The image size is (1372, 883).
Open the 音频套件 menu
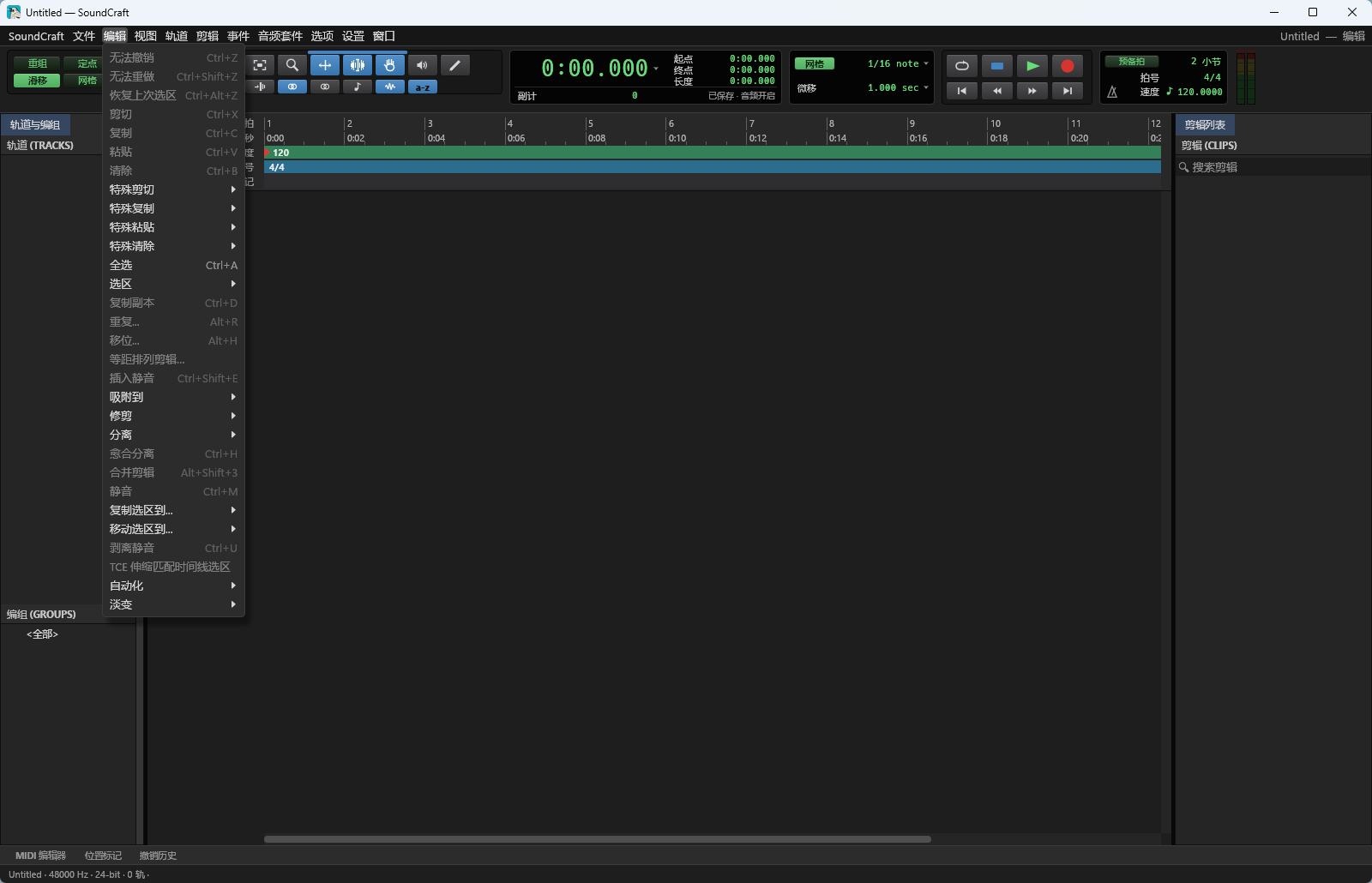[280, 36]
